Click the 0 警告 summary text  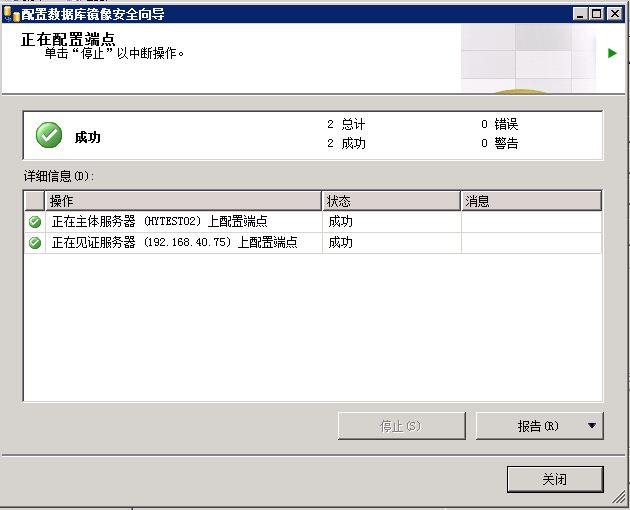coord(499,143)
